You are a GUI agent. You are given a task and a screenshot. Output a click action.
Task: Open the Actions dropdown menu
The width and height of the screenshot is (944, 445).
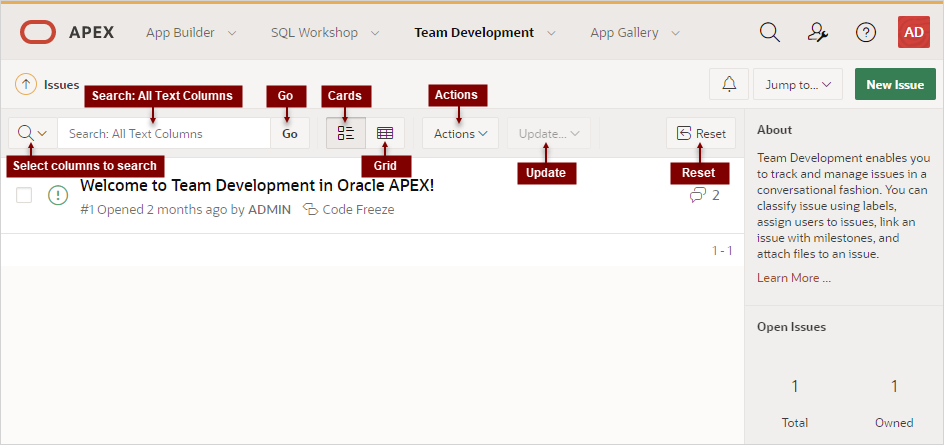click(460, 133)
